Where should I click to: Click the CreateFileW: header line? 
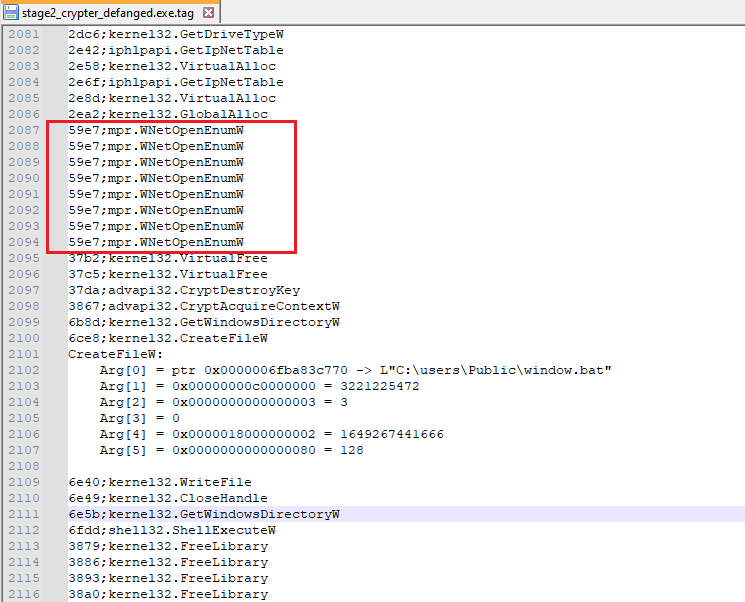115,354
